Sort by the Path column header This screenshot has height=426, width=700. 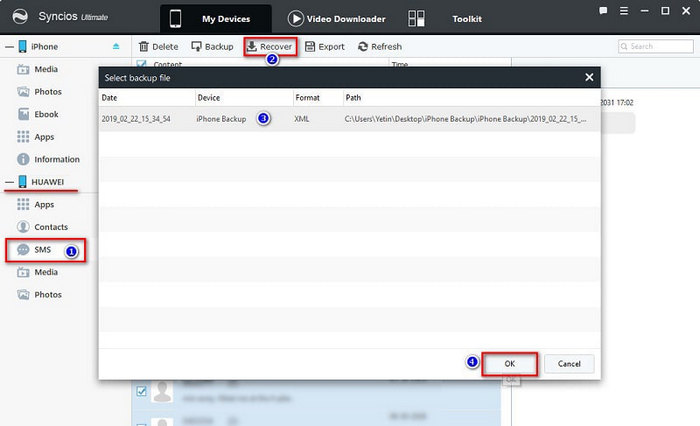click(353, 97)
